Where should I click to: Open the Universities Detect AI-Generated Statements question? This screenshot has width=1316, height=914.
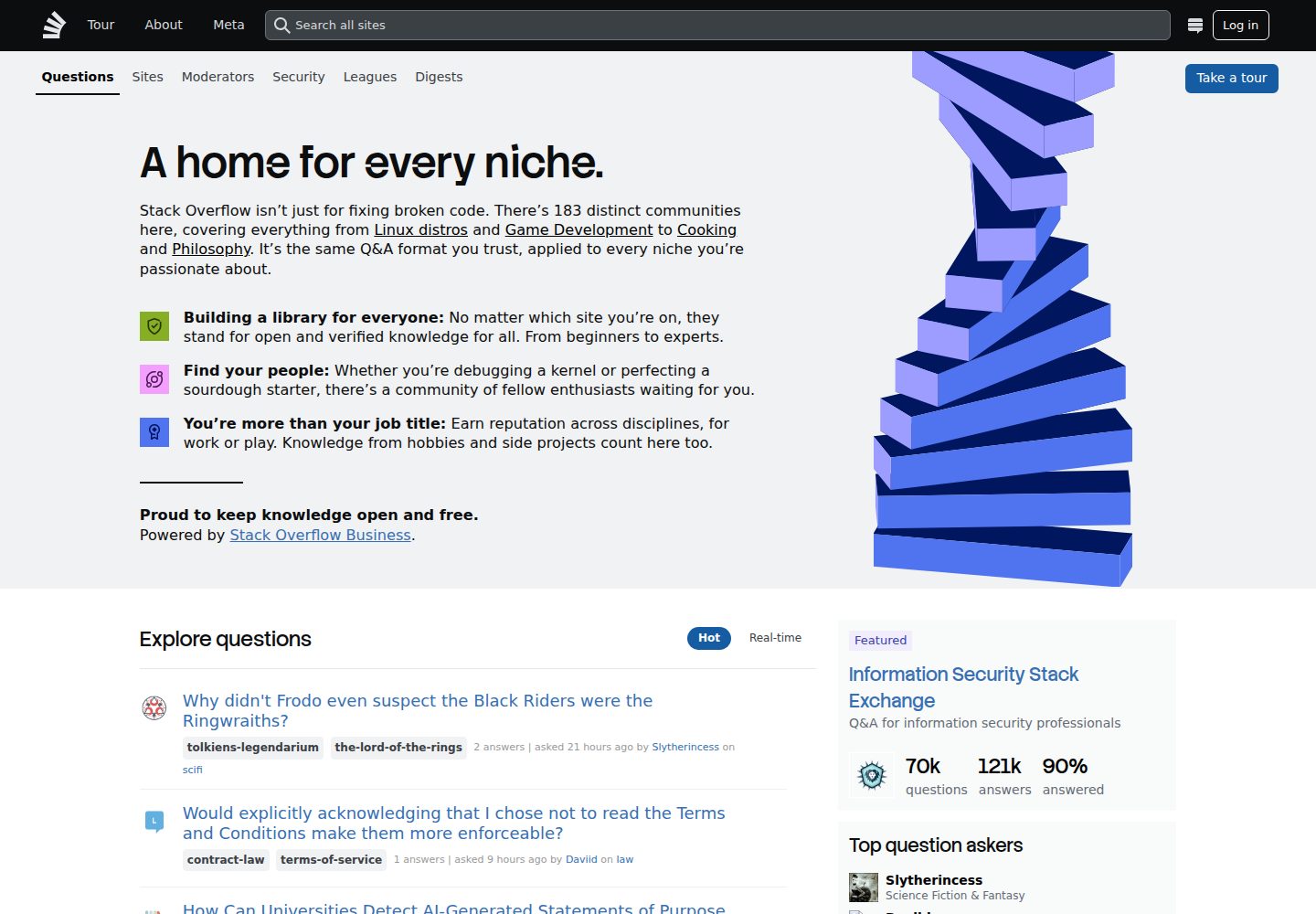(x=454, y=909)
